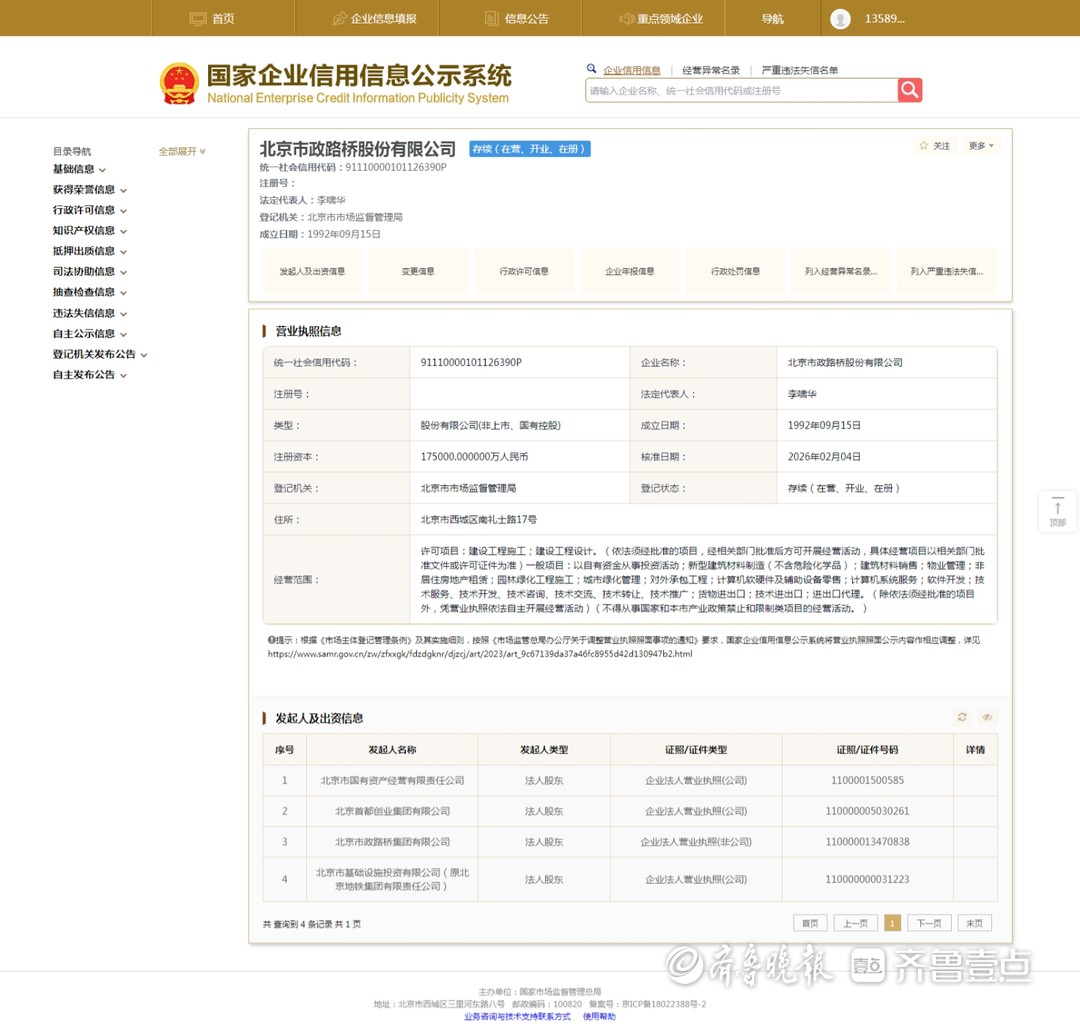This screenshot has width=1080, height=1035.
Task: Open 信息公告 in top navigation
Action: pos(517,19)
